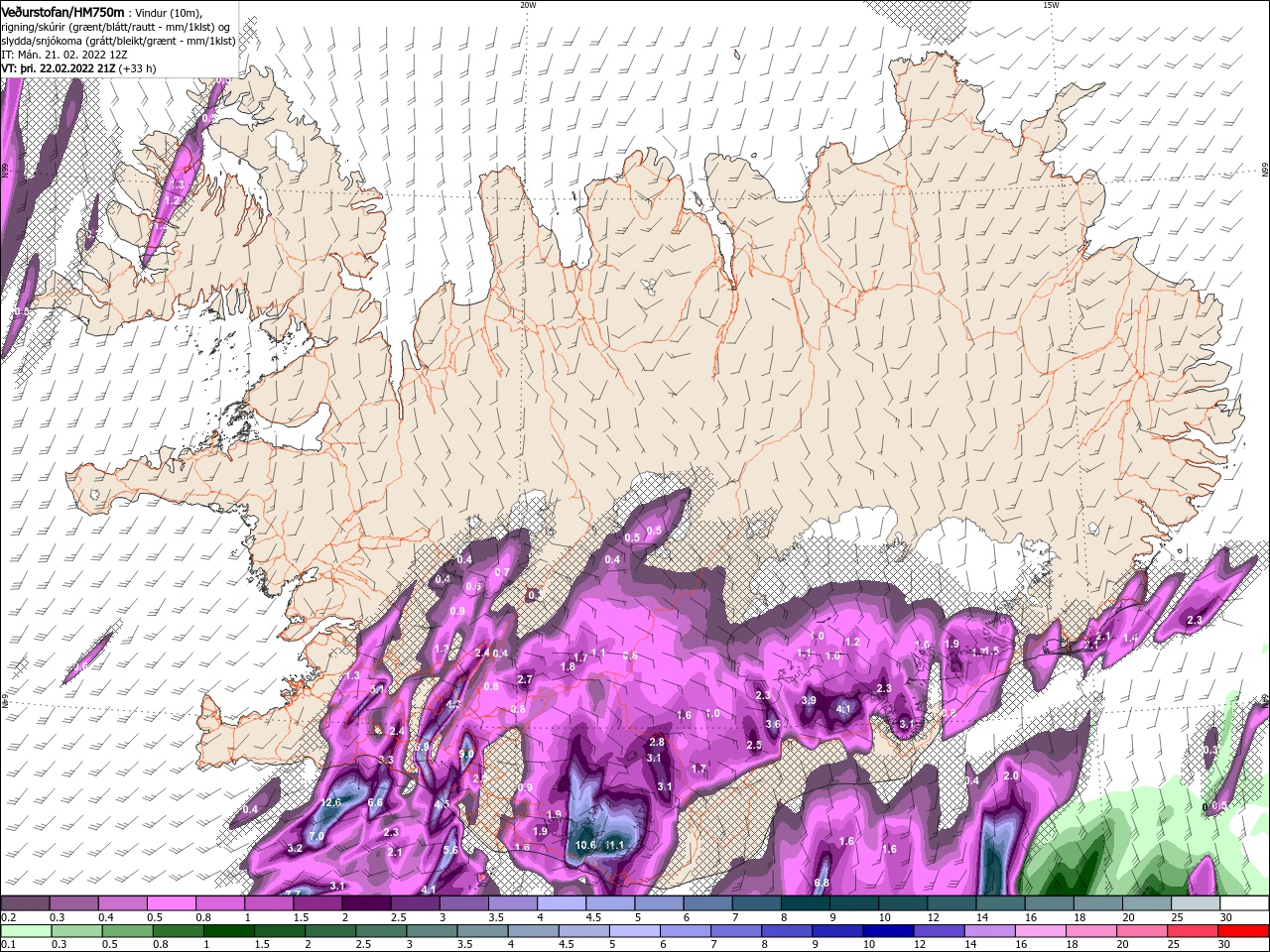Click the red swatch ending the rain scale
The height and width of the screenshot is (952, 1270).
(1243, 931)
